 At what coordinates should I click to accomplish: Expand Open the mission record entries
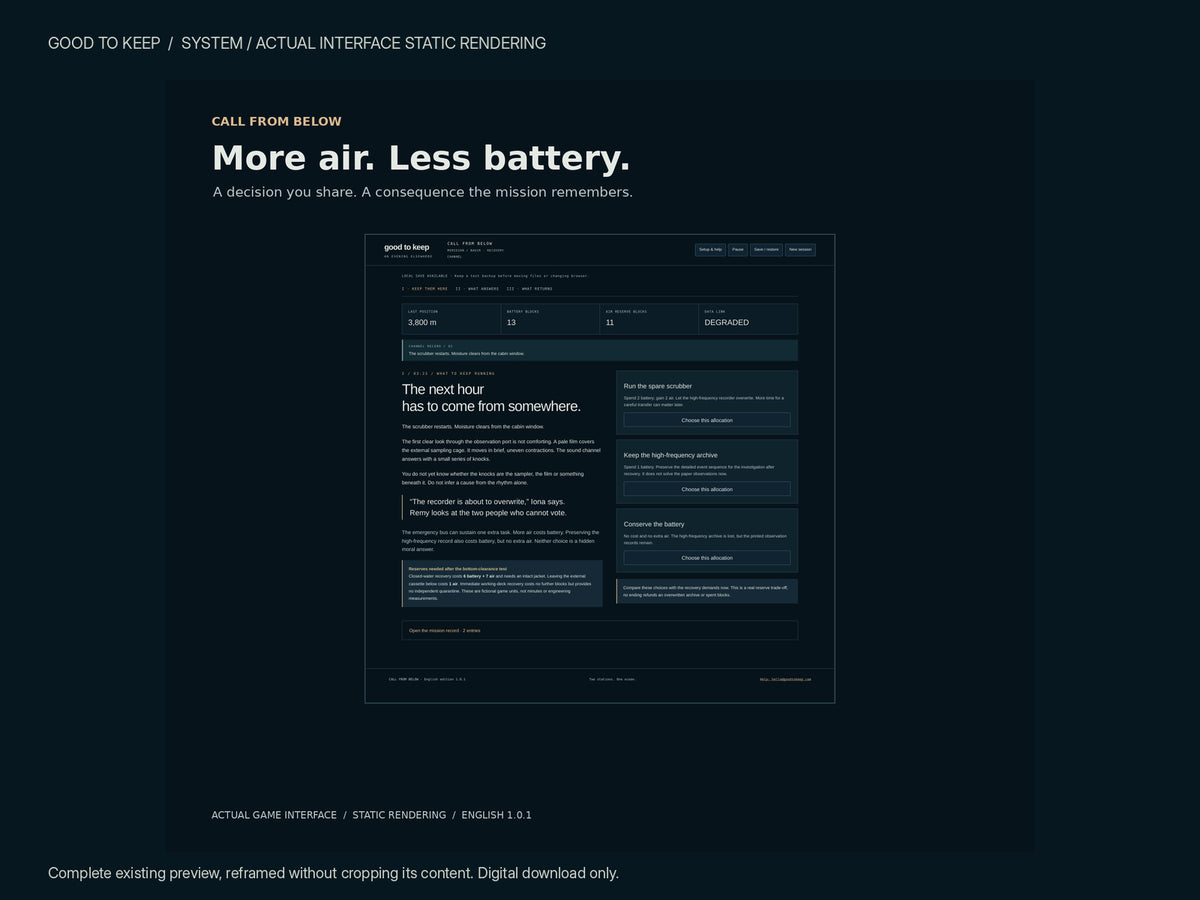pyautogui.click(x=600, y=630)
